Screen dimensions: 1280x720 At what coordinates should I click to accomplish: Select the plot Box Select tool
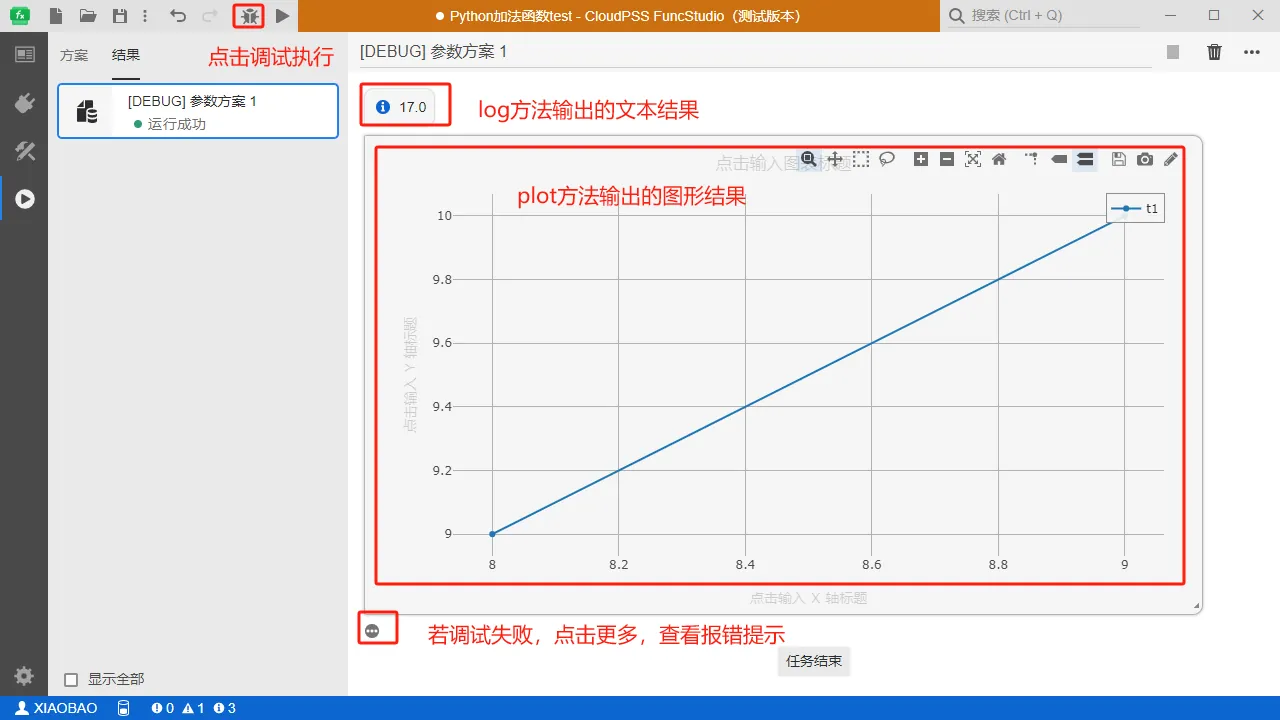[x=861, y=159]
